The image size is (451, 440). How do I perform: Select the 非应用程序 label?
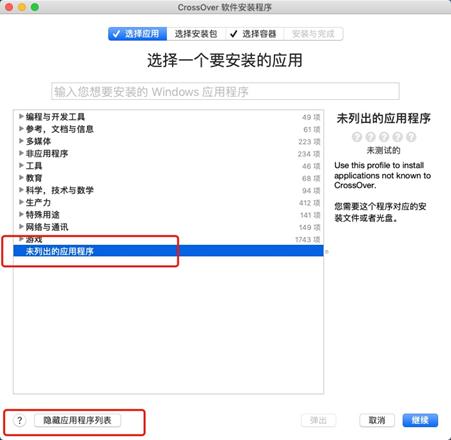pos(47,153)
